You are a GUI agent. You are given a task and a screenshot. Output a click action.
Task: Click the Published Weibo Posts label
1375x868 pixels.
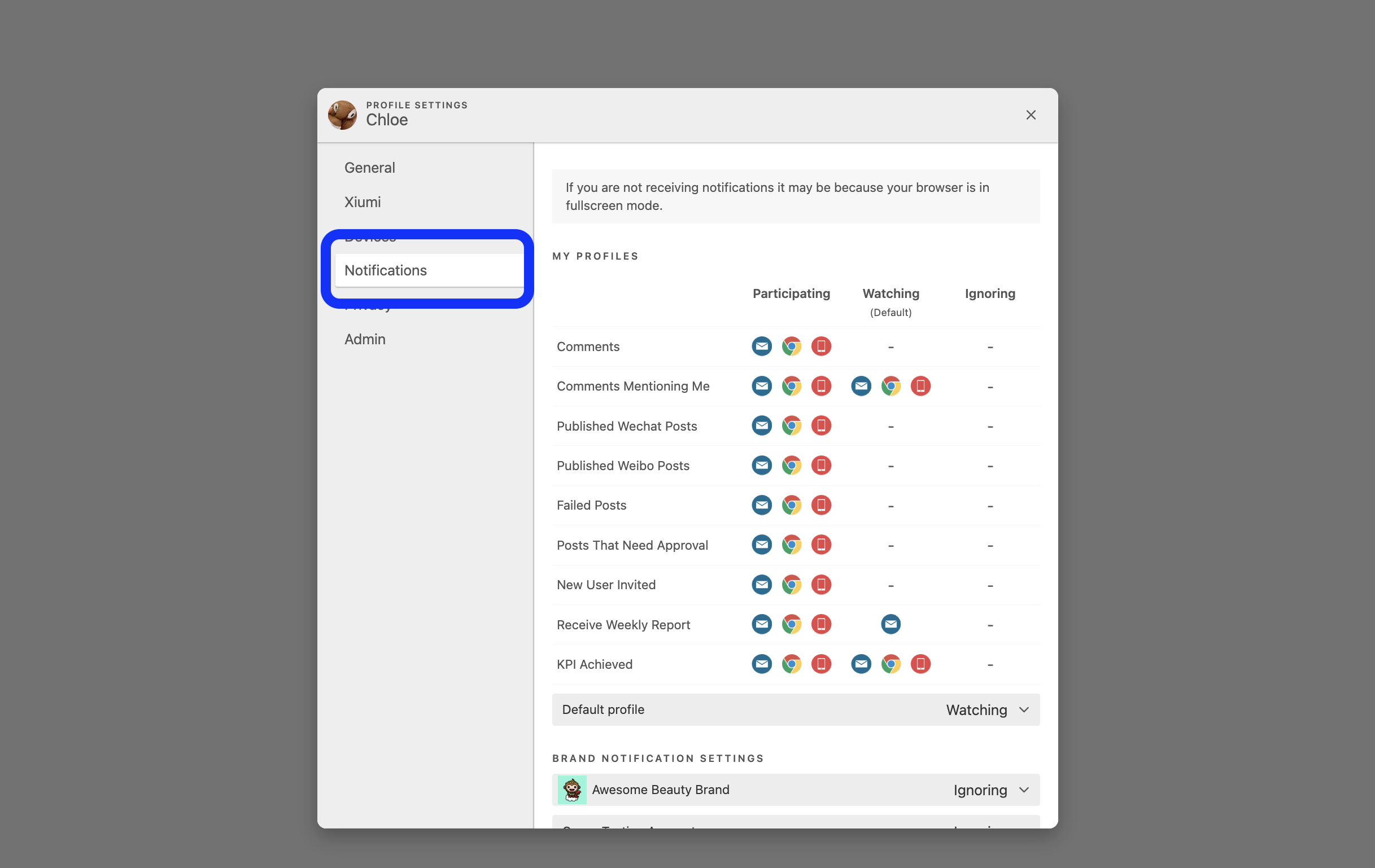pyautogui.click(x=623, y=466)
